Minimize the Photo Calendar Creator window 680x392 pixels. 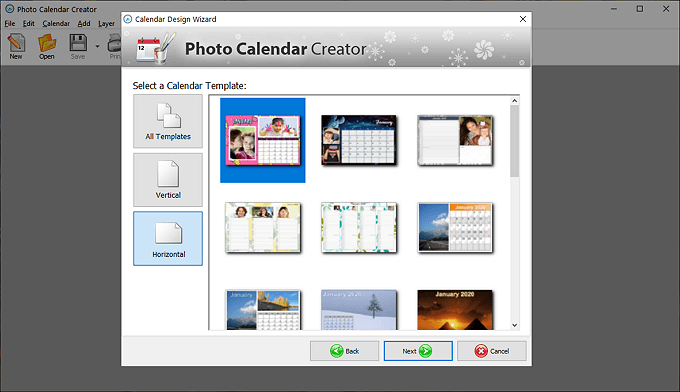pyautogui.click(x=614, y=9)
